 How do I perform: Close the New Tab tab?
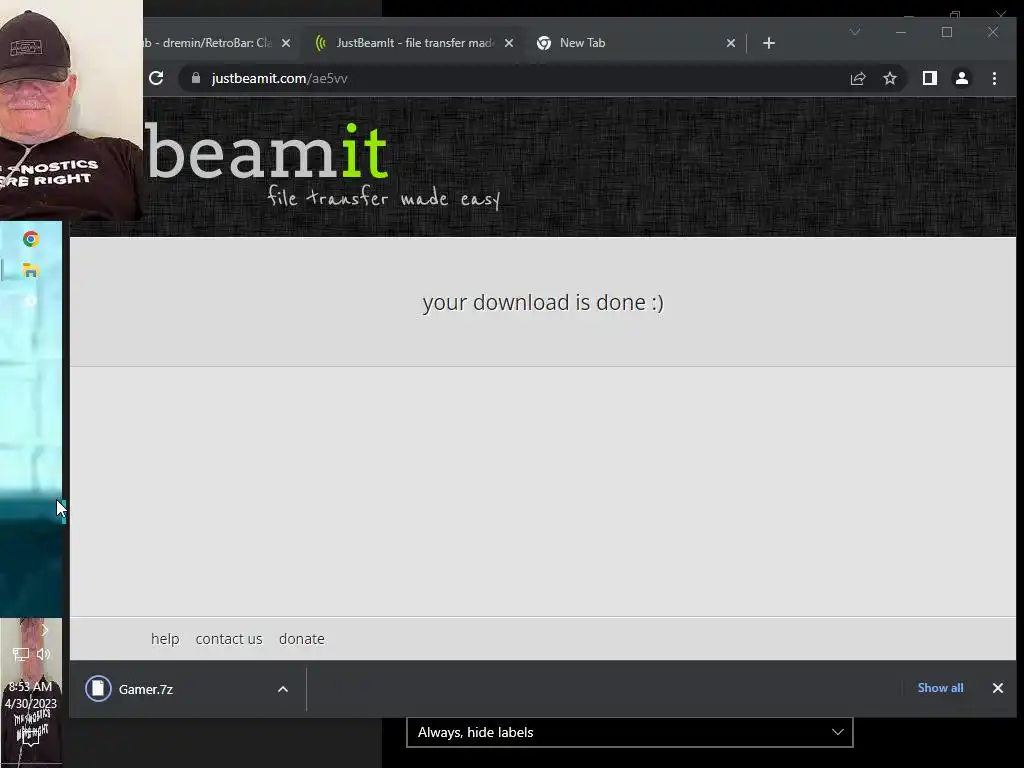click(731, 43)
